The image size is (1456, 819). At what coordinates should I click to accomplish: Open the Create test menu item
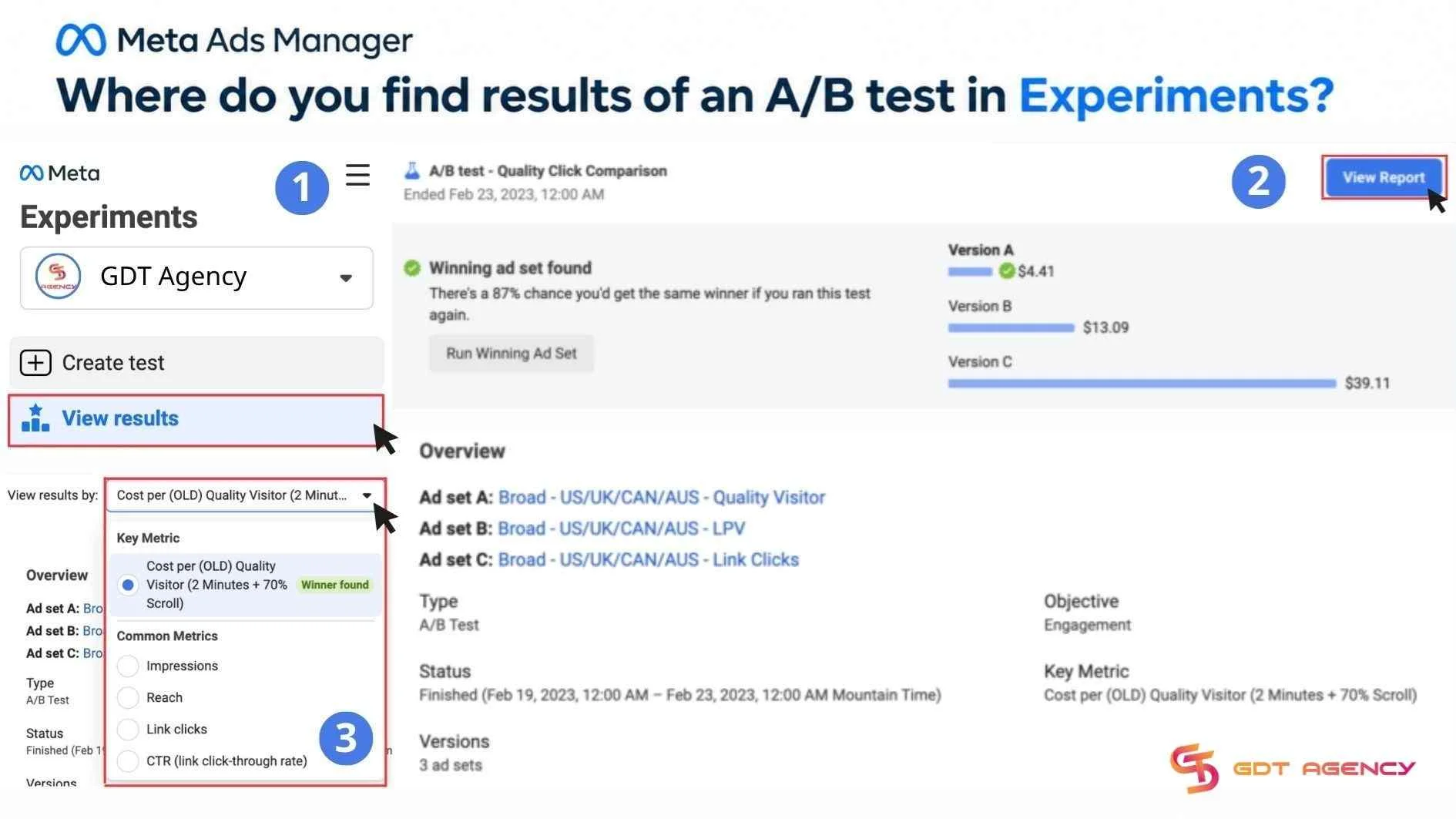(196, 362)
